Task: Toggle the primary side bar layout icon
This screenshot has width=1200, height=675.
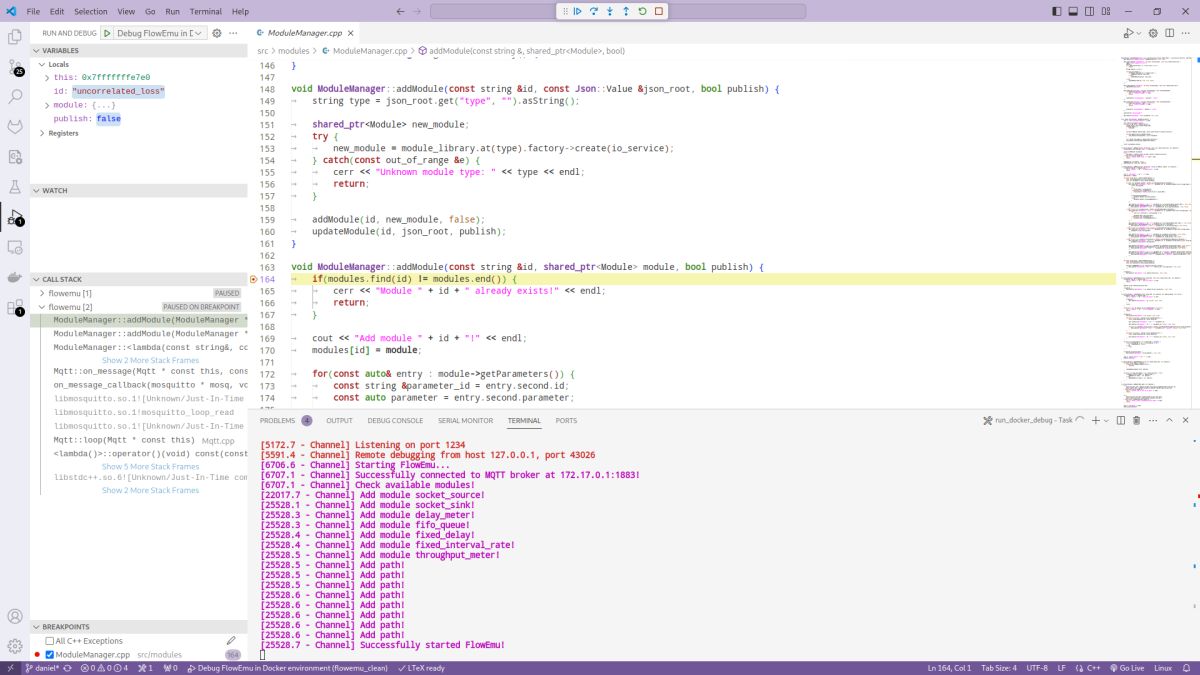Action: pyautogui.click(x=1059, y=11)
